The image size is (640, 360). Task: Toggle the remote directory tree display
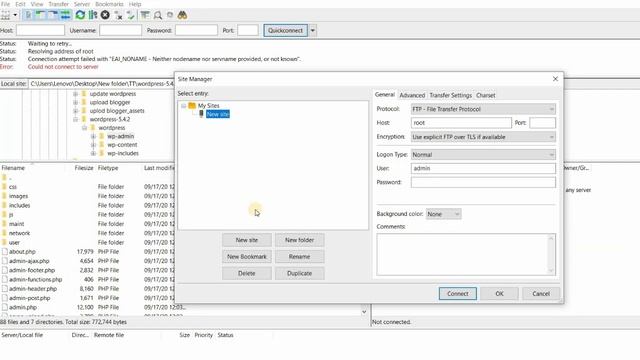[x=53, y=15]
